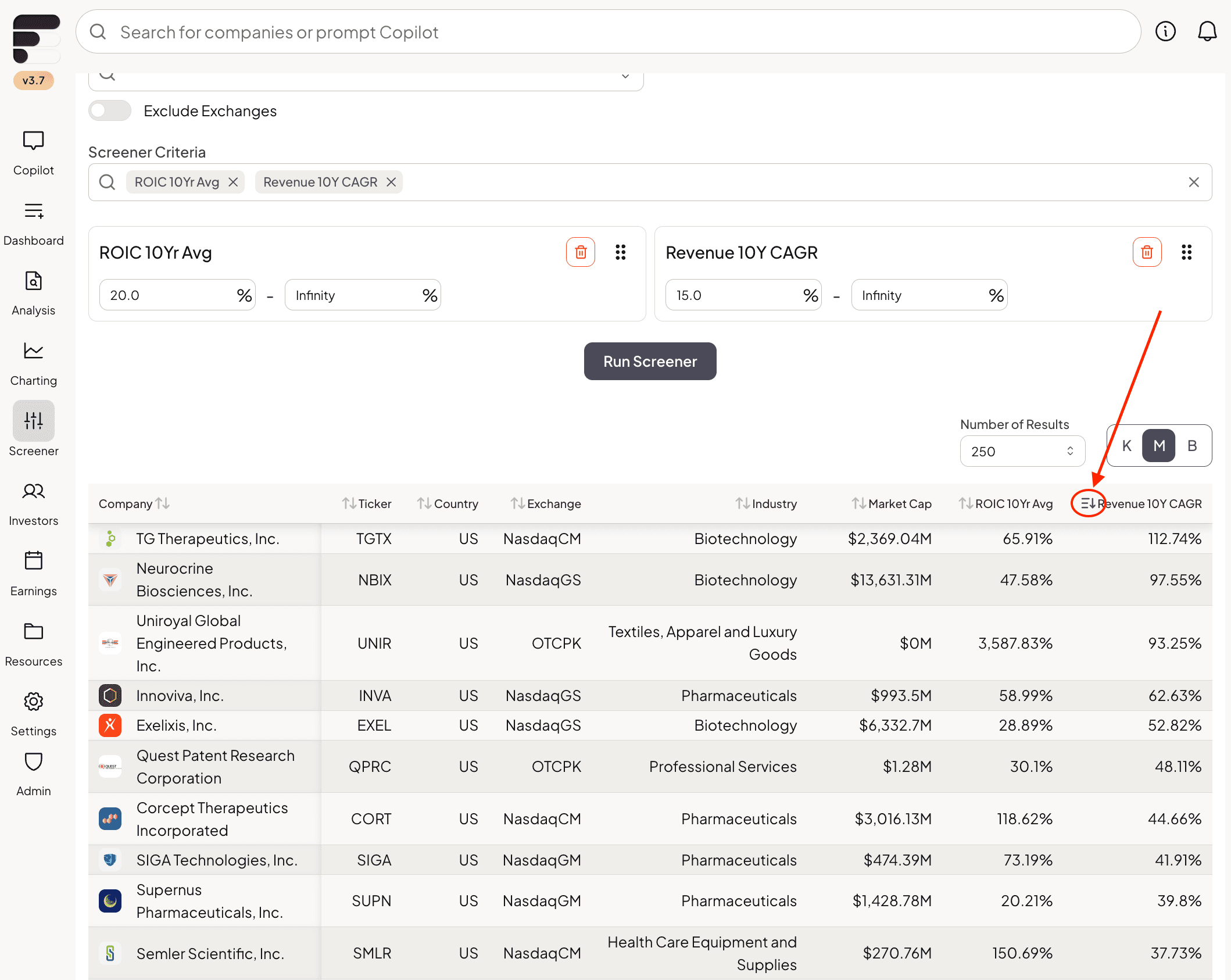1231x980 pixels.
Task: Sort table by Revenue 10Y CAGR column
Action: (x=1088, y=503)
